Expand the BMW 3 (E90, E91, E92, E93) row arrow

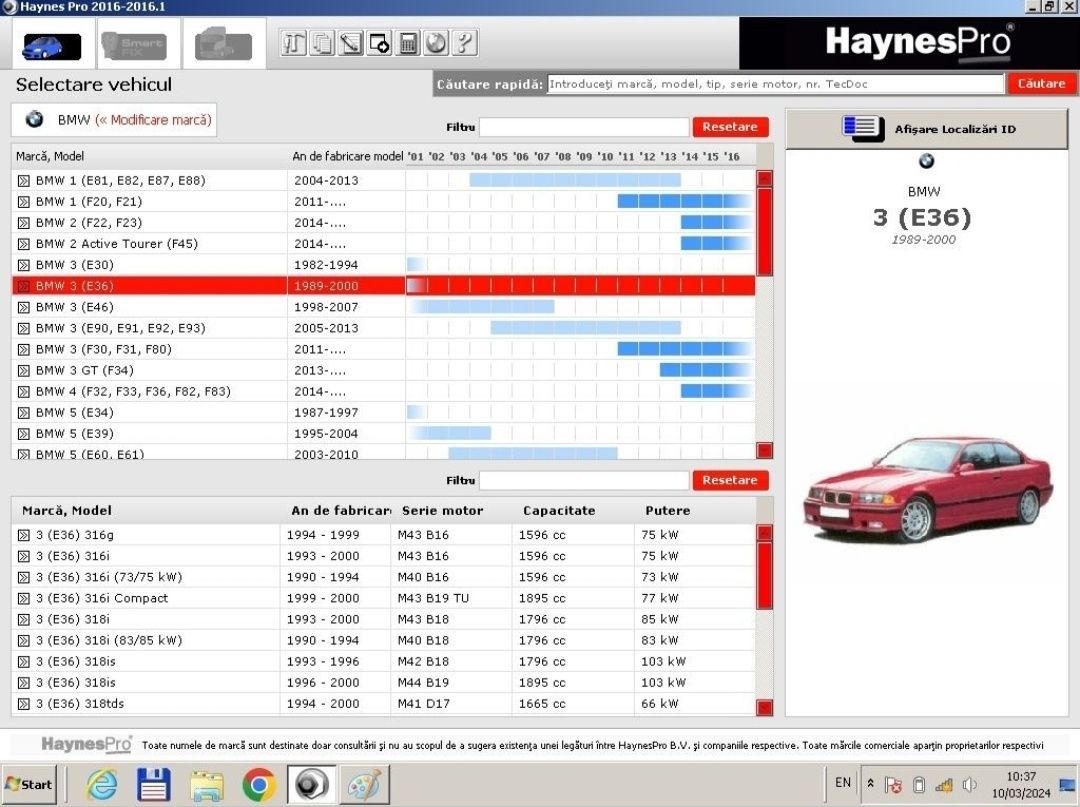pos(23,328)
